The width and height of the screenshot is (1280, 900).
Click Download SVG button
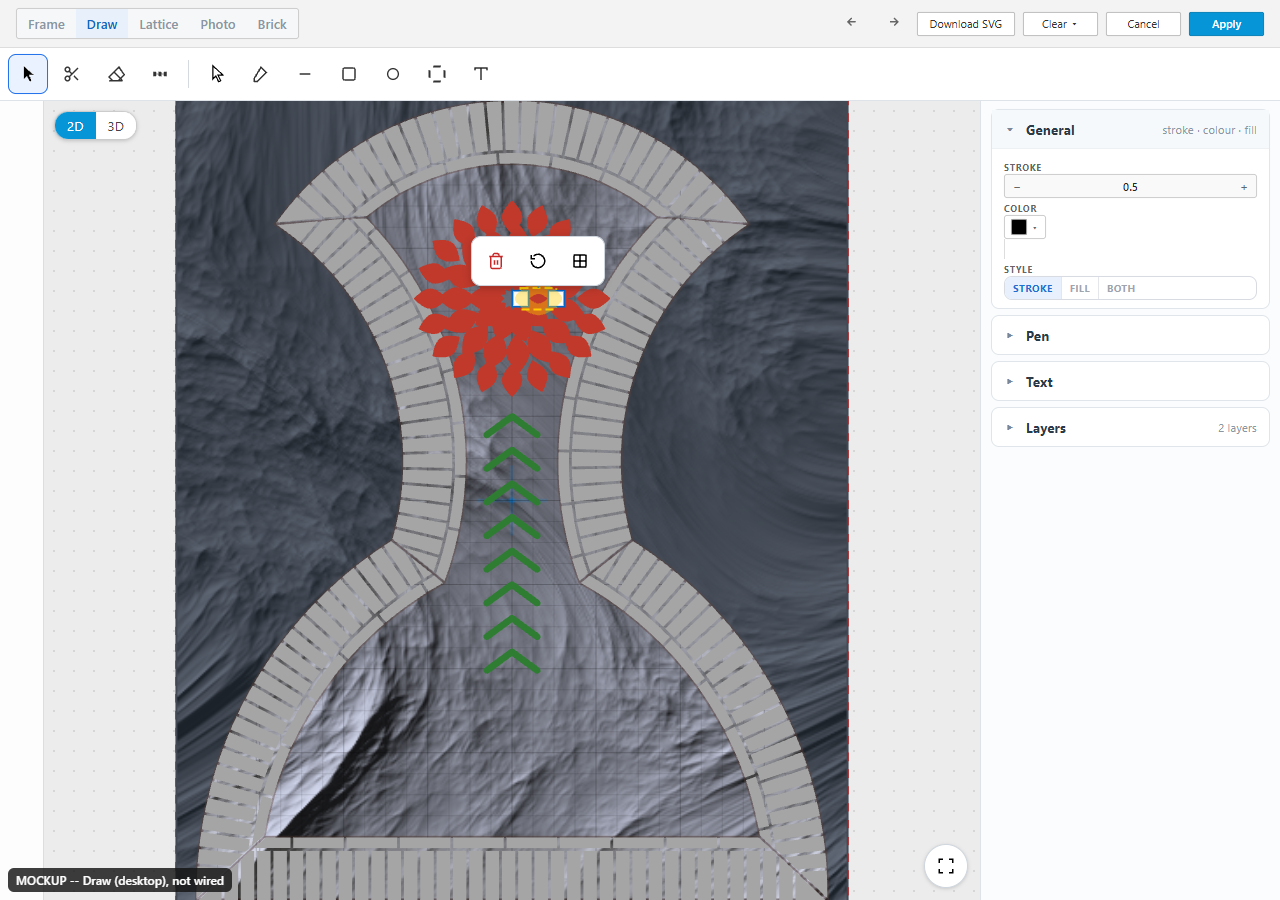(x=966, y=24)
